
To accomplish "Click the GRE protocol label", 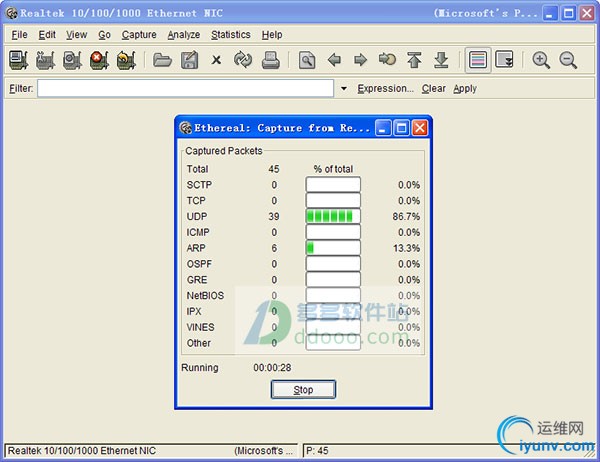I will pyautogui.click(x=197, y=280).
